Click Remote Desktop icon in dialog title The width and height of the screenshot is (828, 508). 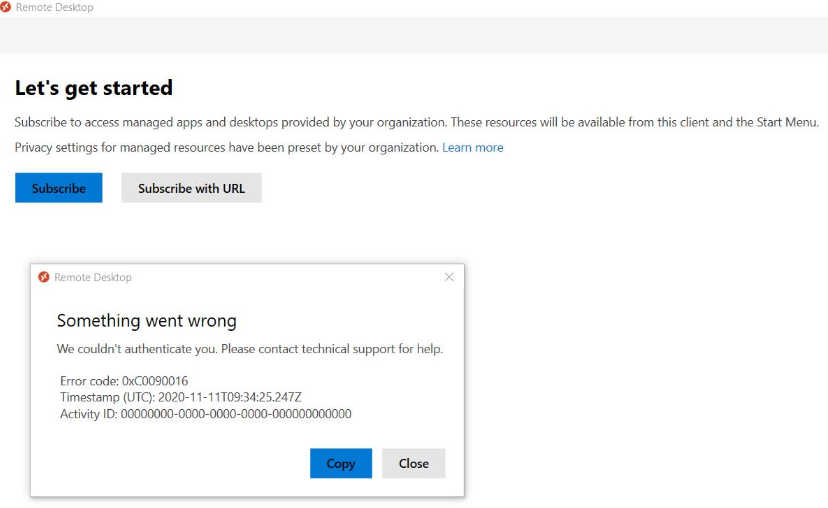(x=44, y=277)
